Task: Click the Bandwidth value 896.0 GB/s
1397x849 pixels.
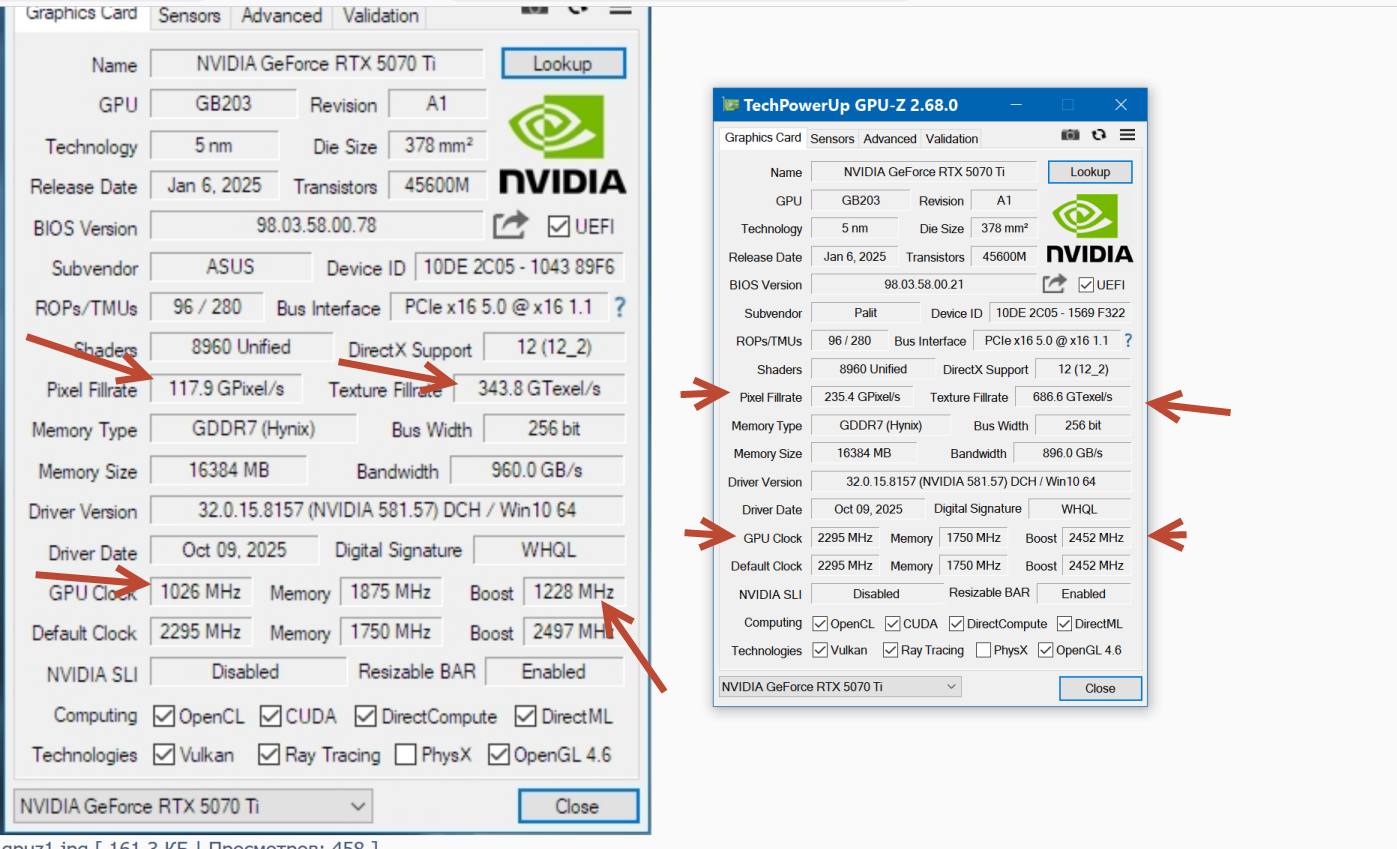Action: [1072, 453]
